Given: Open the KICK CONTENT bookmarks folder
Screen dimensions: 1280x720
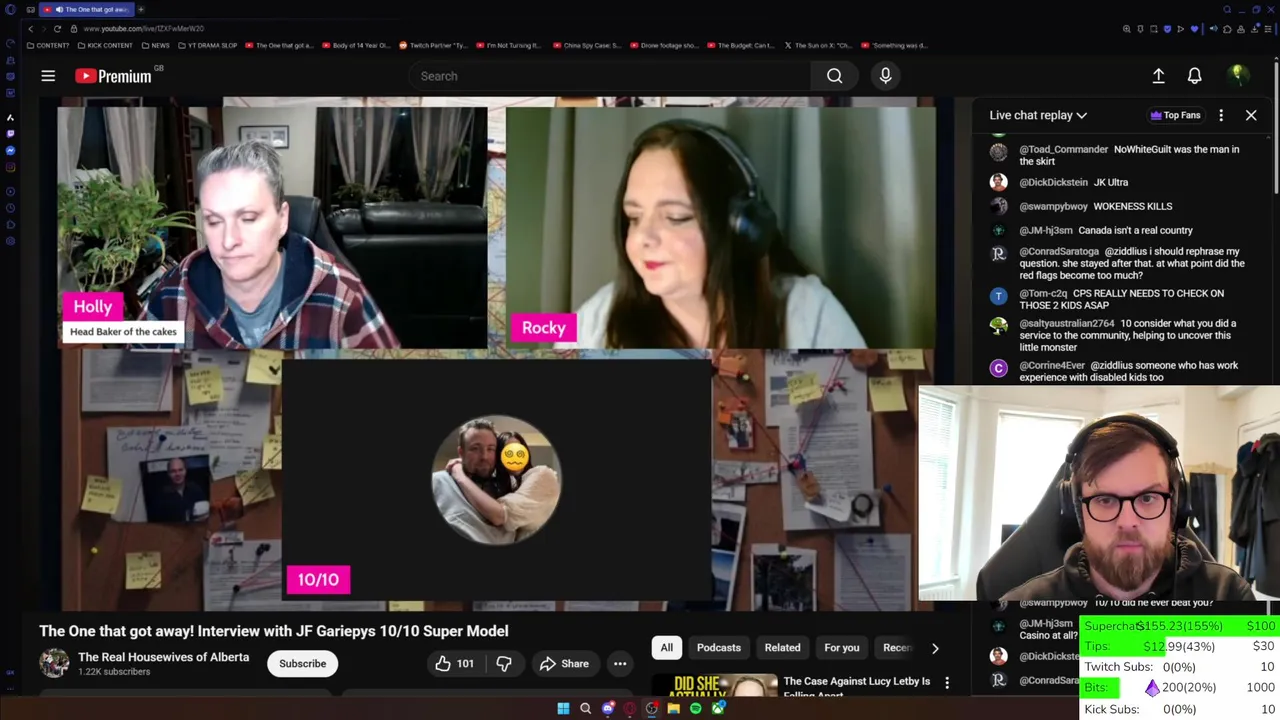Looking at the screenshot, I should pos(104,45).
